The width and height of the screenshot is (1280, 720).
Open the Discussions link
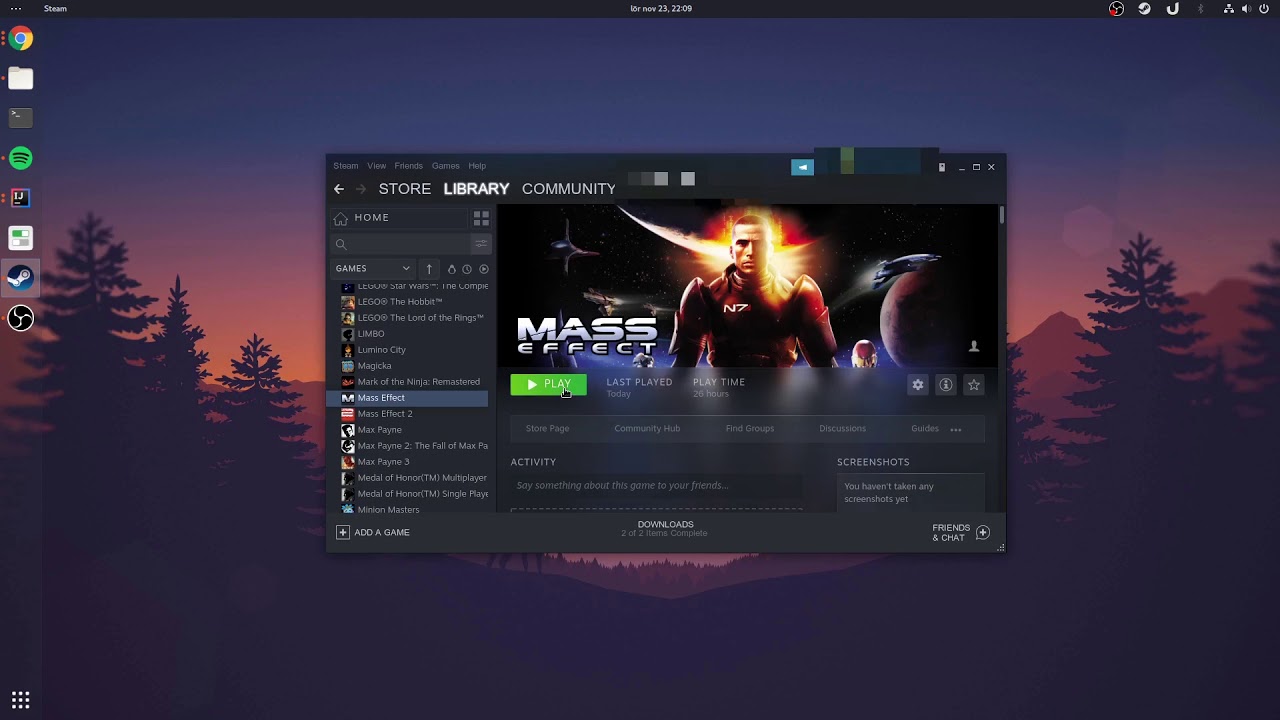(x=842, y=428)
